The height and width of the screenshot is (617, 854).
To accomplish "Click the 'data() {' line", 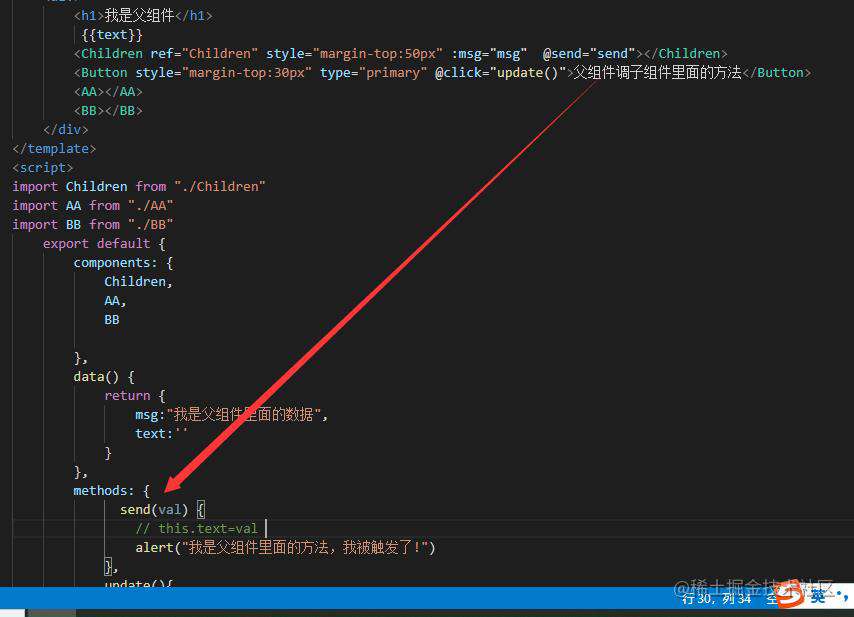I will (103, 377).
